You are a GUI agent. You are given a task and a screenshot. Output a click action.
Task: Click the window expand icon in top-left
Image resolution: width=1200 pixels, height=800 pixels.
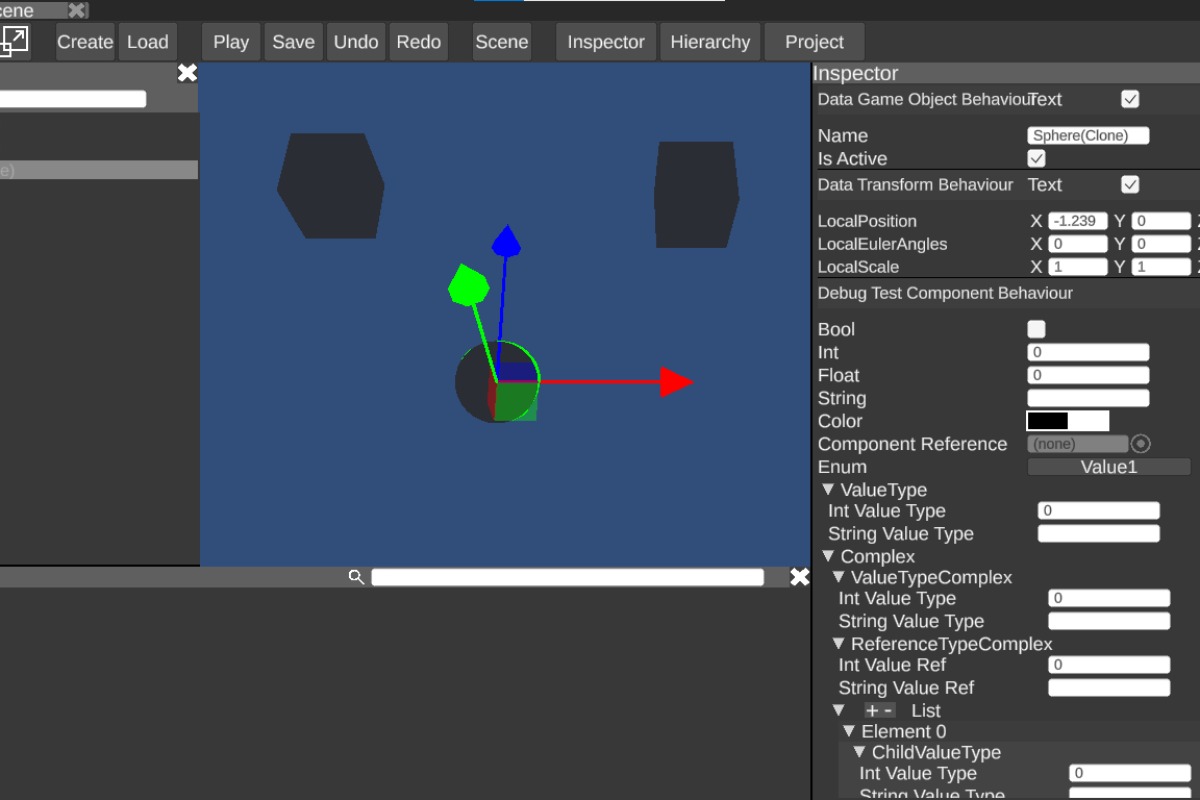point(15,41)
